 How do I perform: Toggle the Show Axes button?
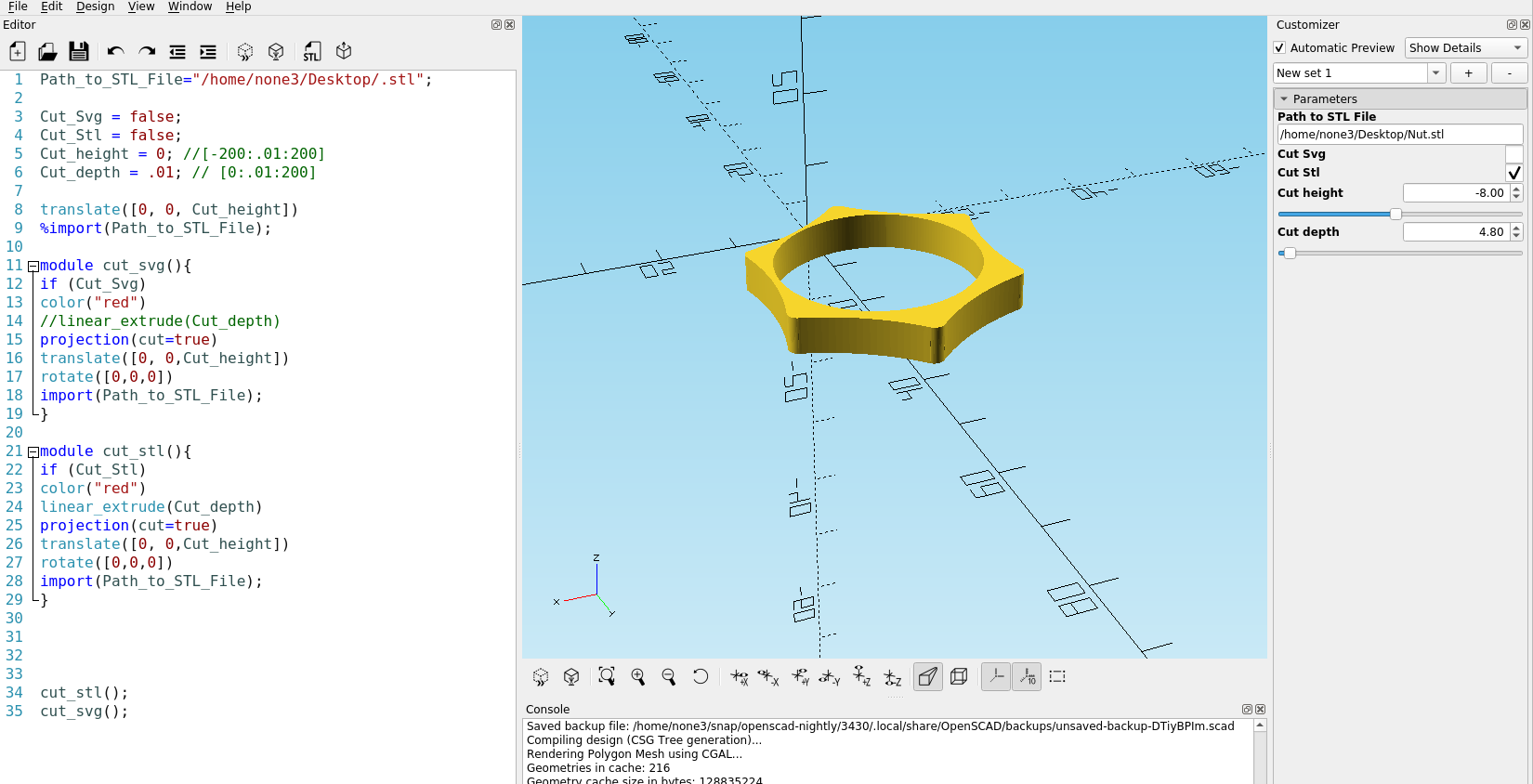pos(996,676)
